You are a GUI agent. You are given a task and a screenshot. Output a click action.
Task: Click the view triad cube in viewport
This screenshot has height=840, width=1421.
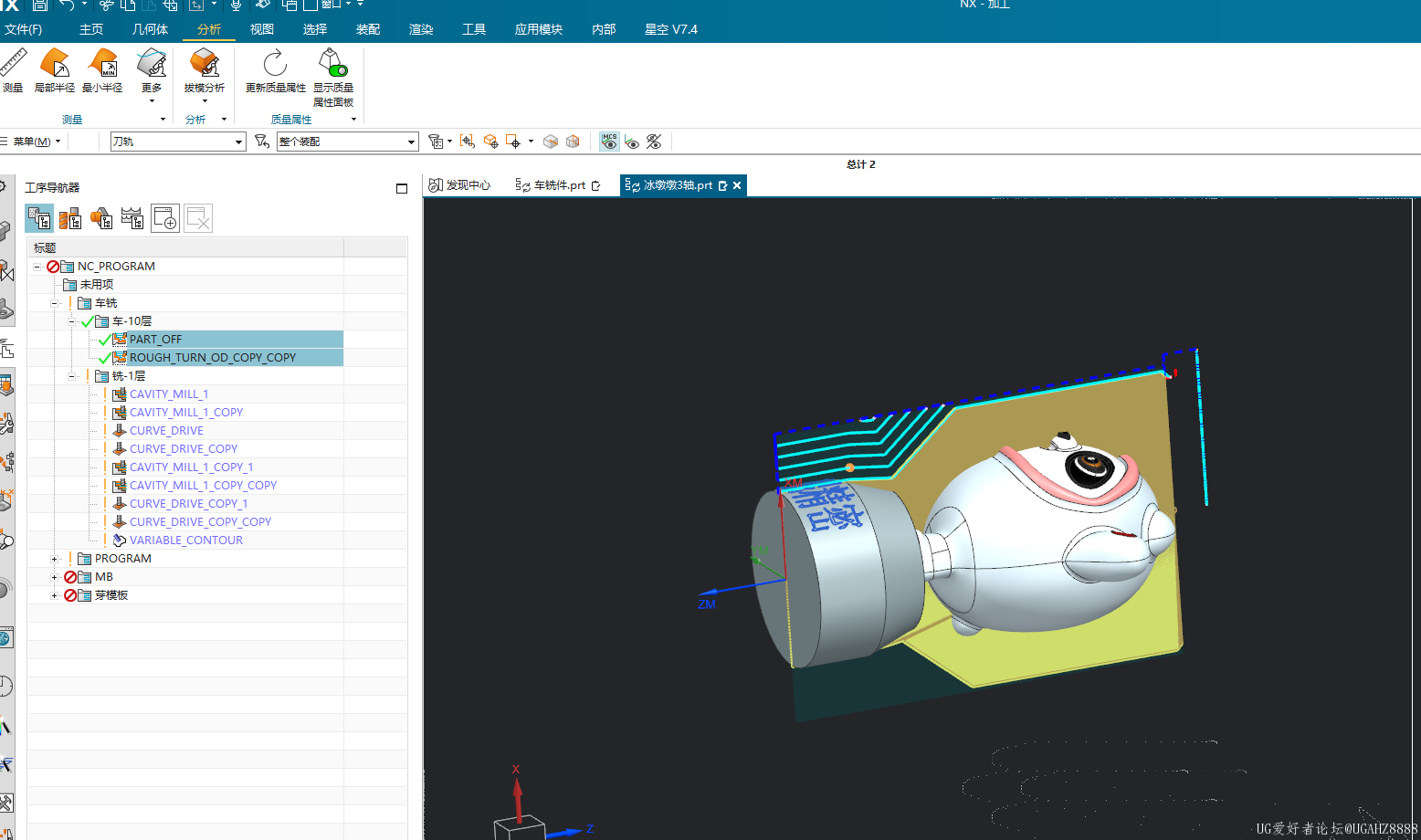520,829
